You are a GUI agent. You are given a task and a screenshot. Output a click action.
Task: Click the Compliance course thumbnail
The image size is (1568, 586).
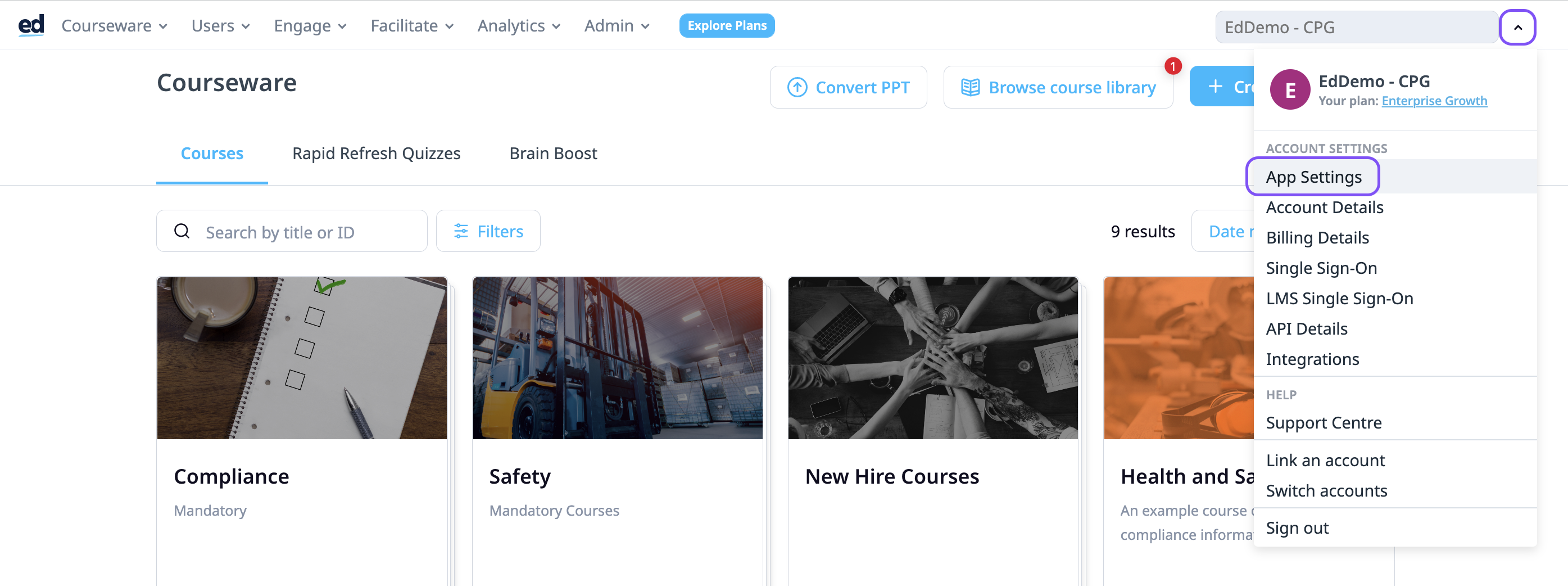tap(302, 358)
